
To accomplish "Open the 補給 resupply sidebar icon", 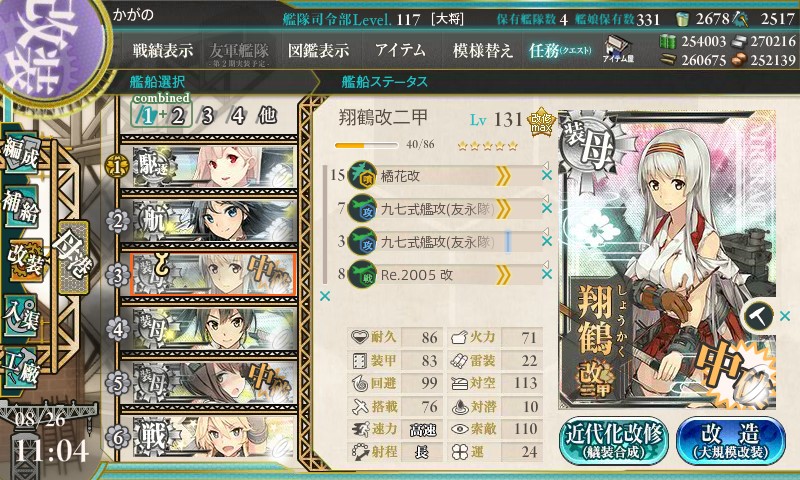I will click(21, 206).
